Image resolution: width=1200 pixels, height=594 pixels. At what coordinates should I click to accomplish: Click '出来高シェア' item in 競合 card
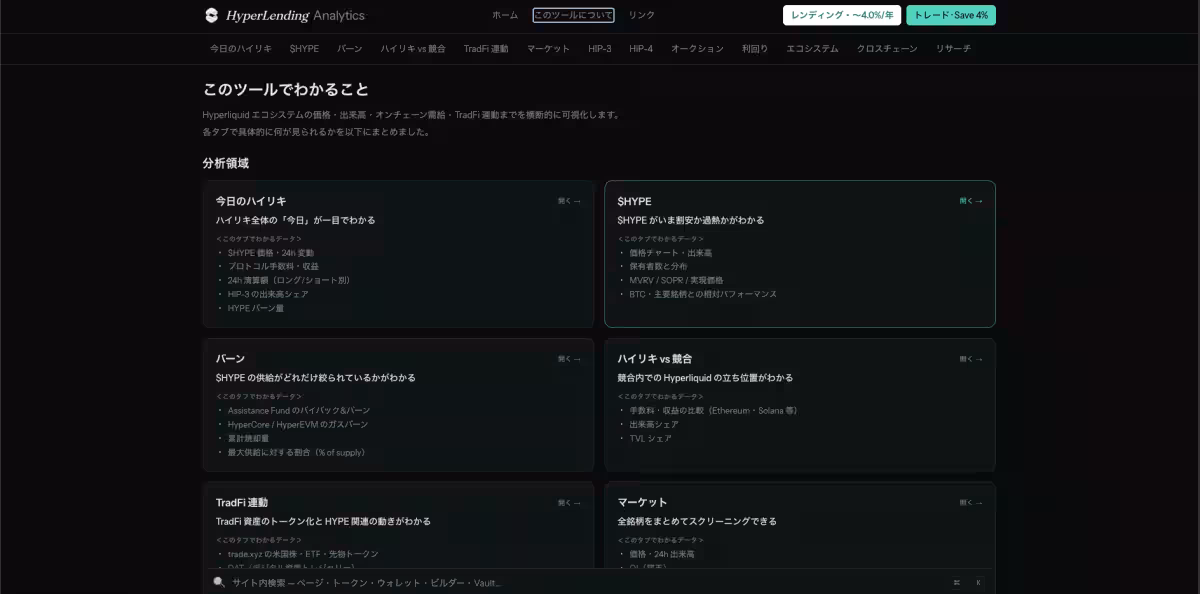[x=655, y=425]
